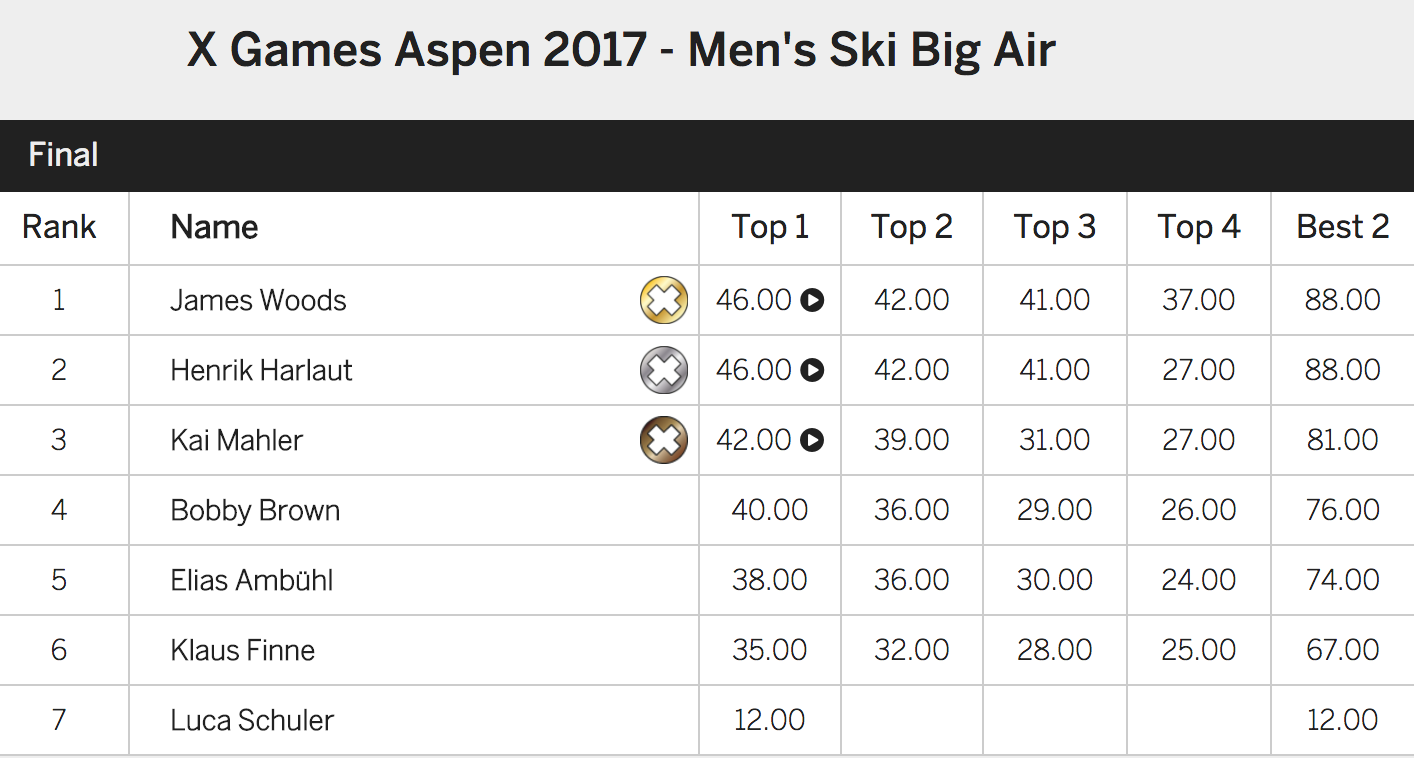
Task: Click the Top 1 column header
Action: (x=770, y=227)
